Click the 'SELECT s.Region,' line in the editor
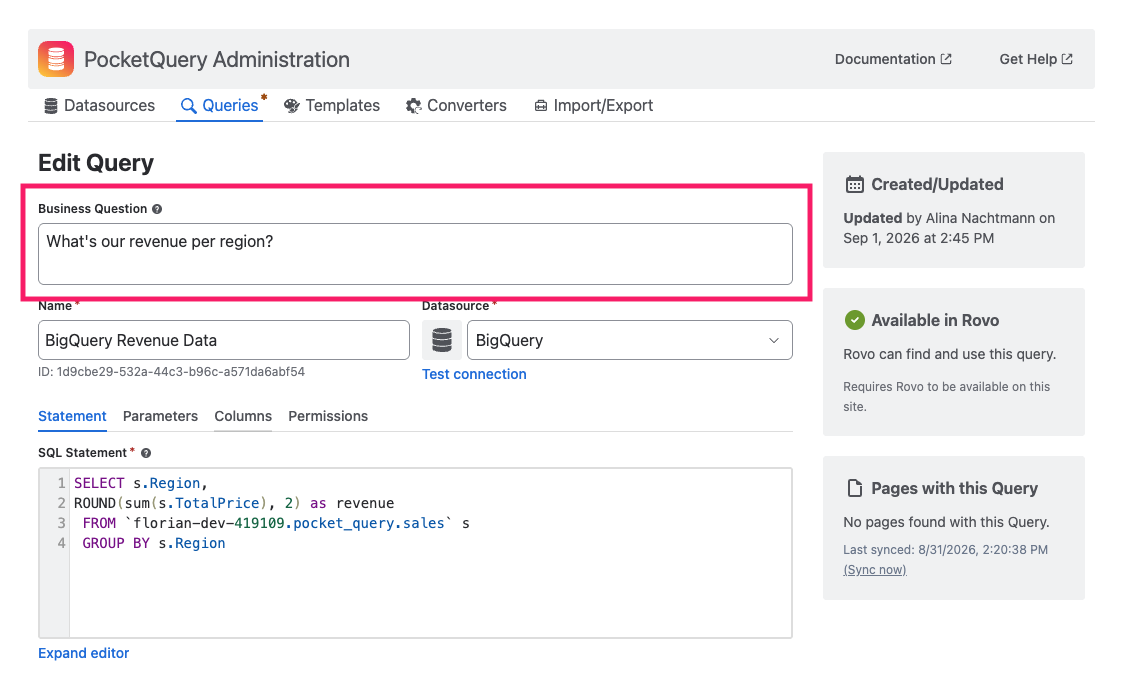Screen dimensions: 1121x676 [x=141, y=483]
